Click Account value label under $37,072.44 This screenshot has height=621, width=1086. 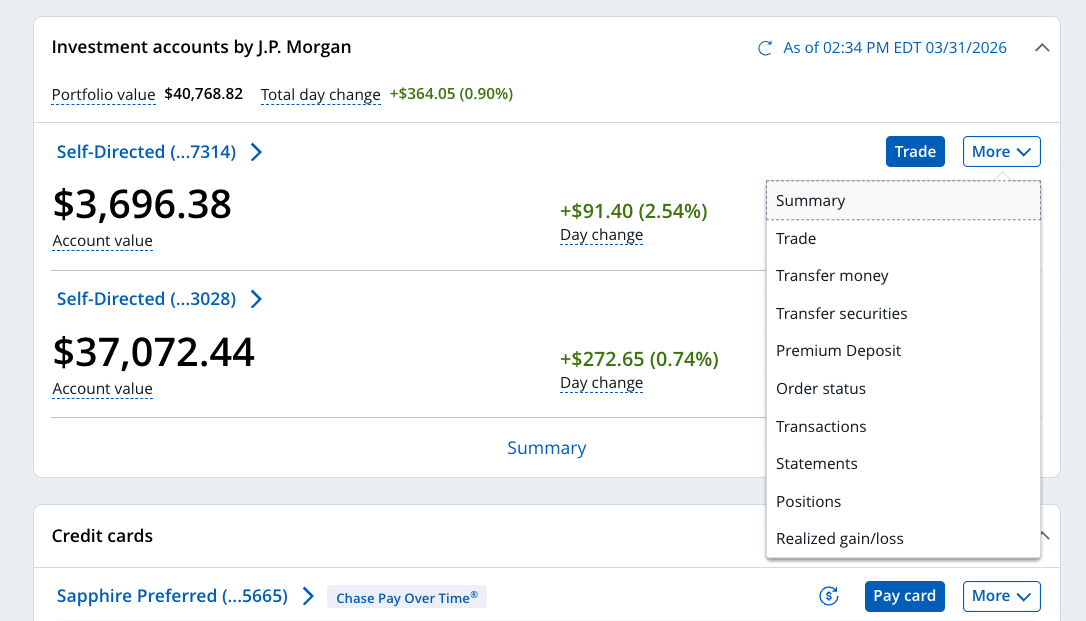(x=103, y=389)
